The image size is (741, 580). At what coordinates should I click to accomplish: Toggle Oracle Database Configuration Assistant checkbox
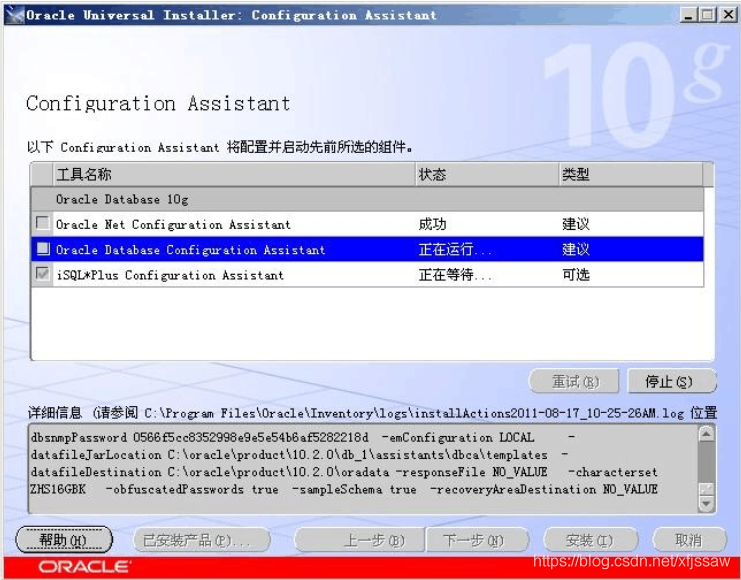click(43, 249)
